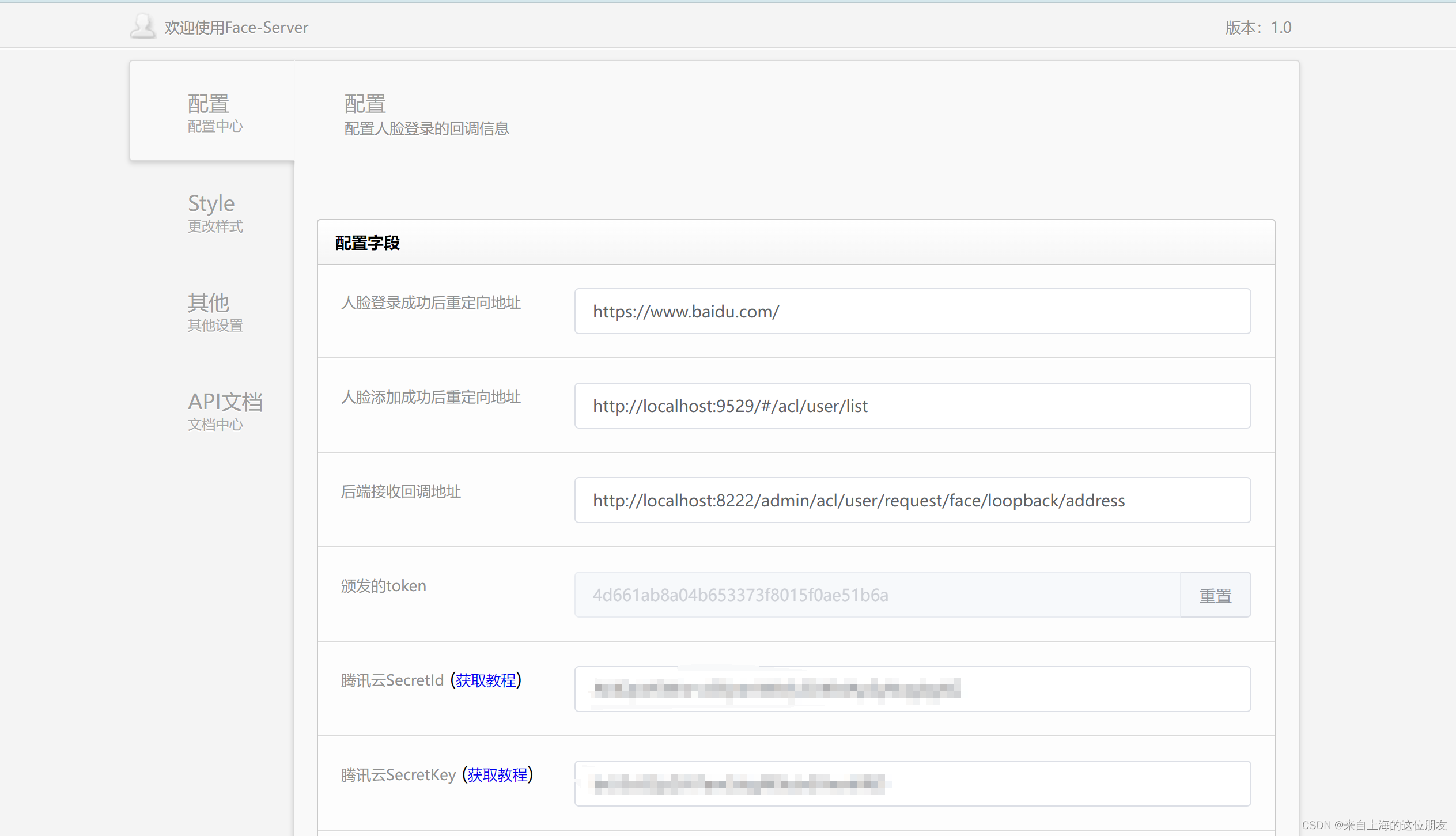This screenshot has height=836, width=1456.
Task: Go to the API文档 documentation tab
Action: pyautogui.click(x=224, y=410)
